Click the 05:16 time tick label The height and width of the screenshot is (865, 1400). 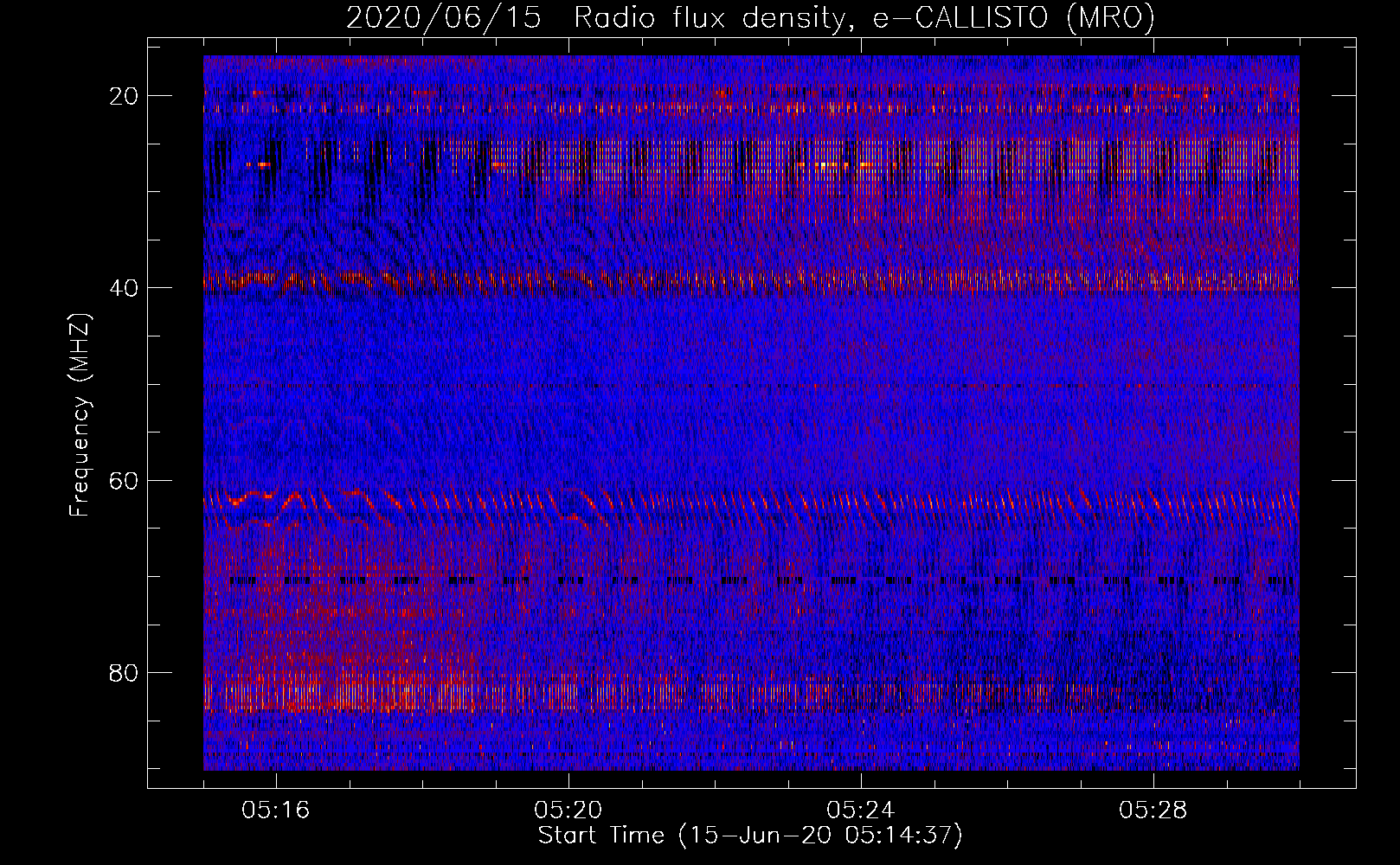276,811
